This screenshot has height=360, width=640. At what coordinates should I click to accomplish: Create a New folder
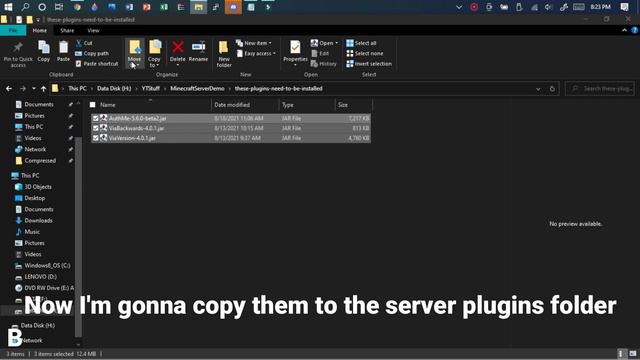224,54
